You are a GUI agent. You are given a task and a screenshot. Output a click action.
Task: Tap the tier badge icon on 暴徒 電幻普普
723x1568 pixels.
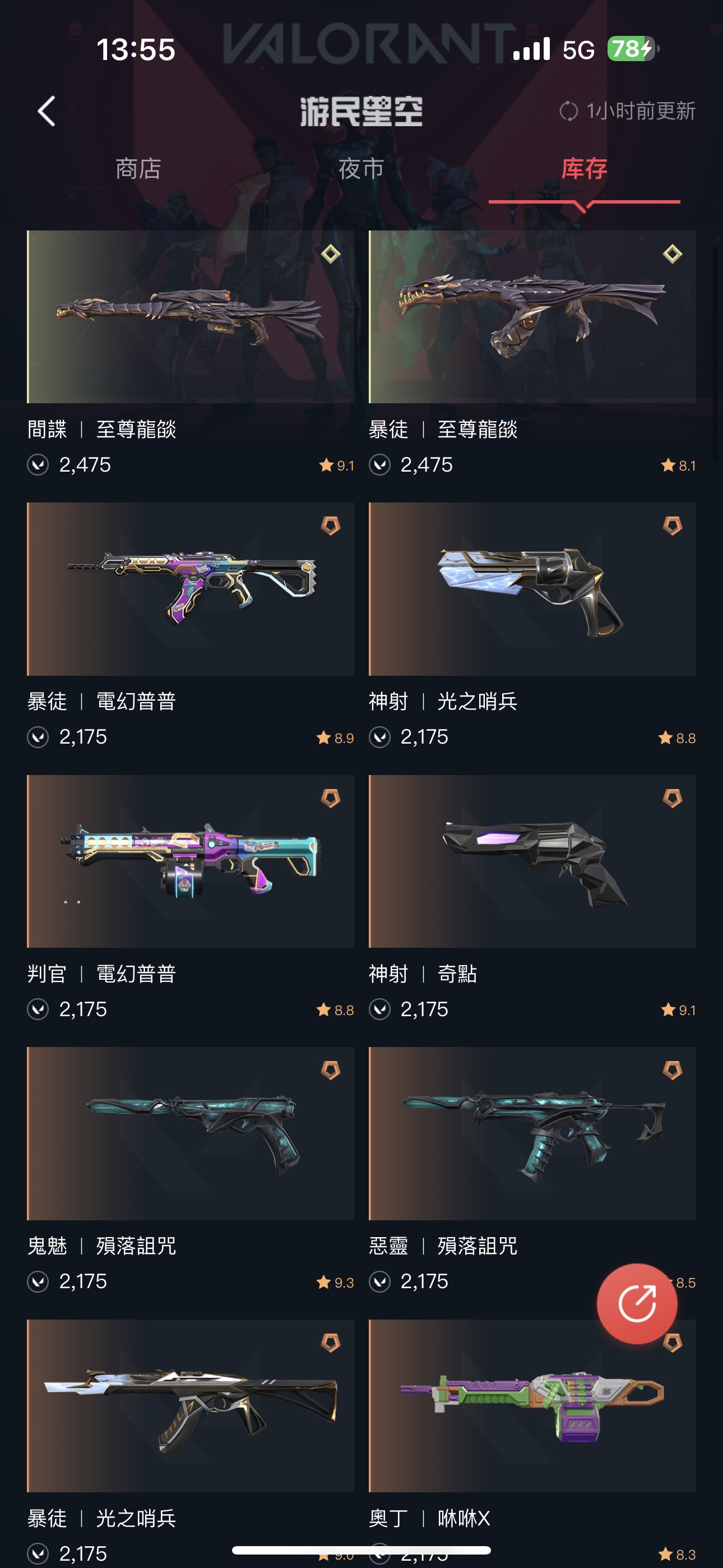[331, 525]
